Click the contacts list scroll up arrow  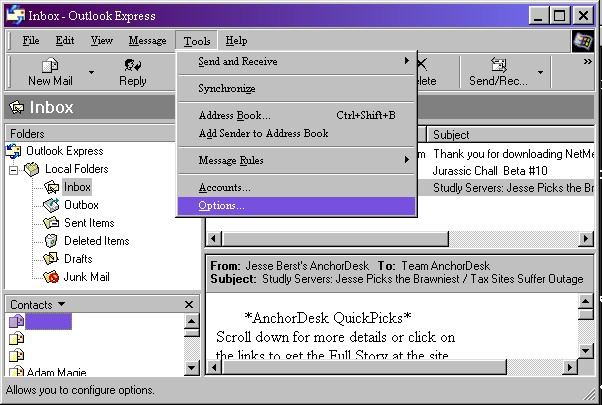(191, 321)
